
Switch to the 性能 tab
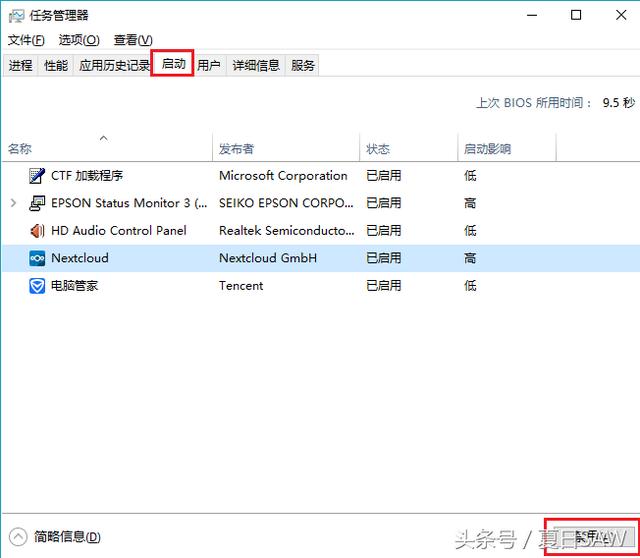point(56,66)
